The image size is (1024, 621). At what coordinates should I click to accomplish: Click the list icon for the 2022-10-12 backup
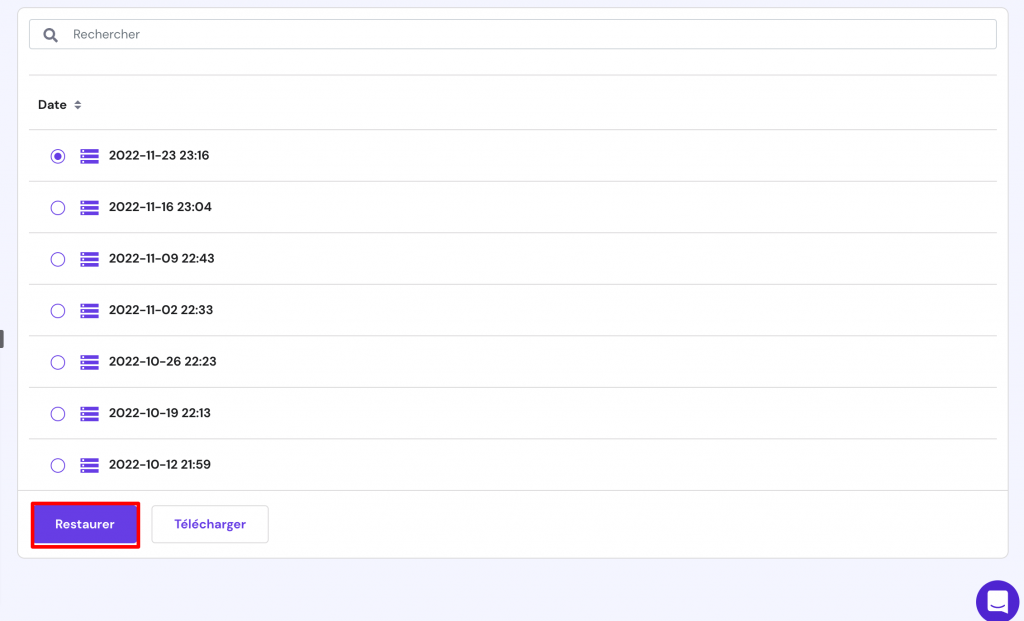[x=89, y=465]
